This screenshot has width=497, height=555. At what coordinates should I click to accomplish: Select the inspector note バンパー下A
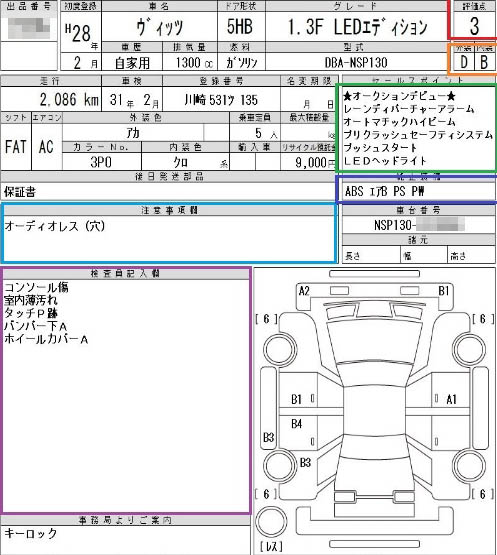pos(35,326)
